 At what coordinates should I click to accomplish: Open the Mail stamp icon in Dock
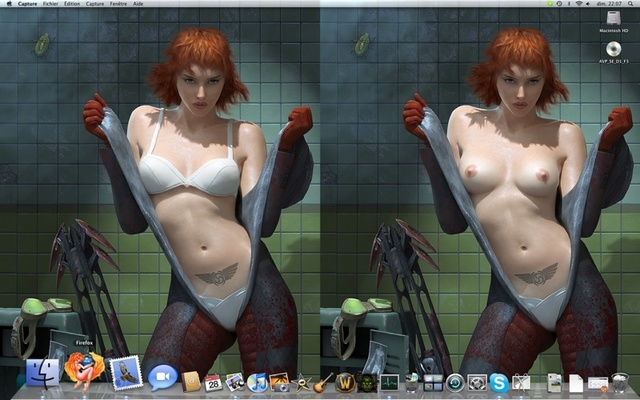pyautogui.click(x=127, y=373)
